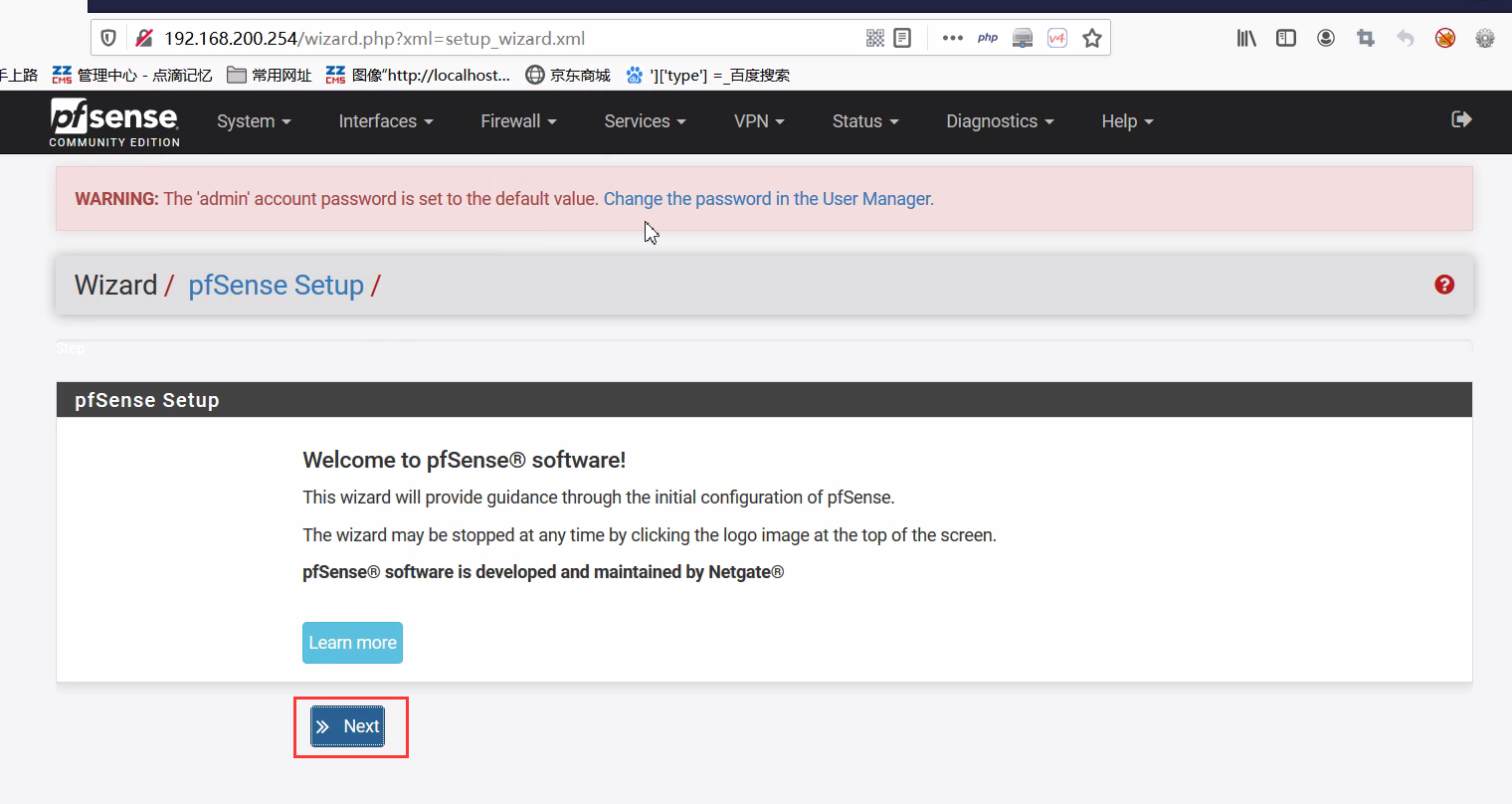Screen dimensions: 1512x804
Task: Click the undo arrow icon in toolbar
Action: point(1406,38)
